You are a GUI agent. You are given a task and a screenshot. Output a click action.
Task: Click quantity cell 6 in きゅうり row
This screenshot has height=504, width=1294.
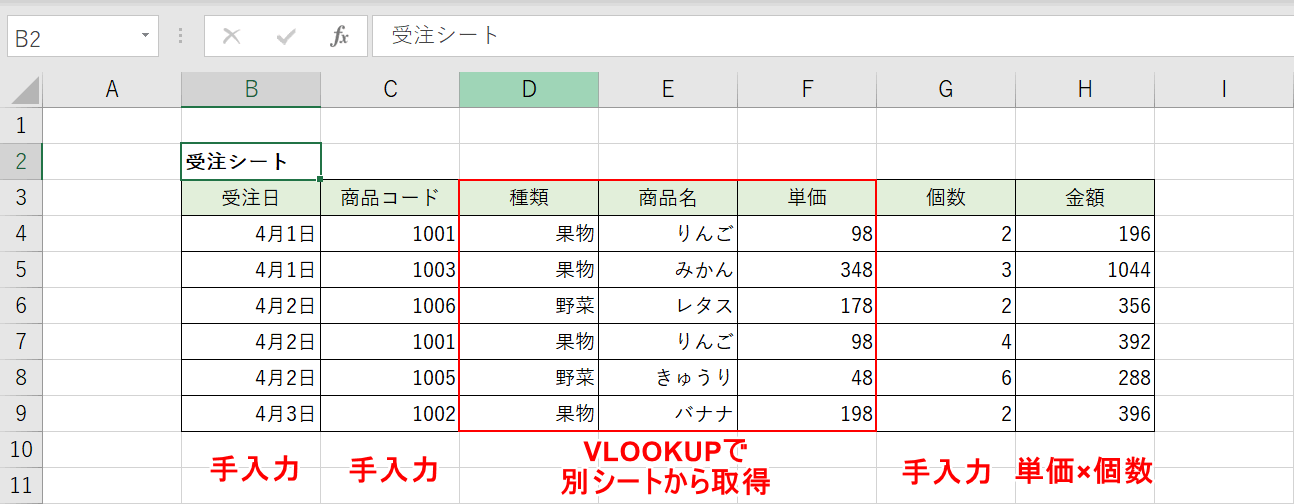946,378
